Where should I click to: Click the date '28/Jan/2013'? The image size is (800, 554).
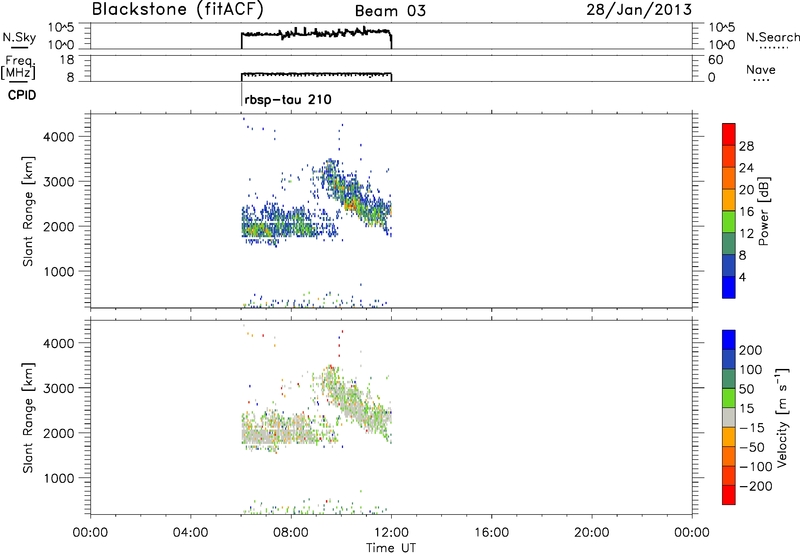click(x=639, y=9)
